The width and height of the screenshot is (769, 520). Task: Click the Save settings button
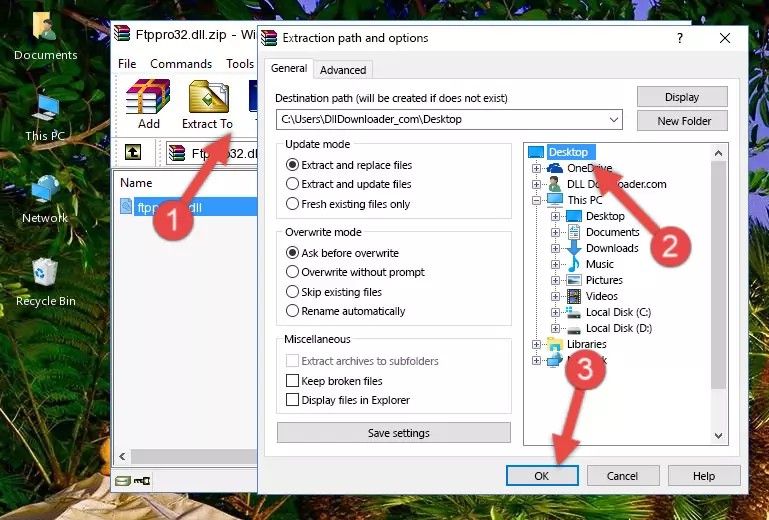[393, 433]
